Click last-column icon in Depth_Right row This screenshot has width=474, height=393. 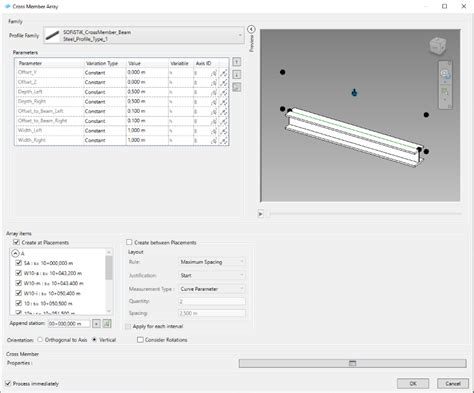pos(224,102)
